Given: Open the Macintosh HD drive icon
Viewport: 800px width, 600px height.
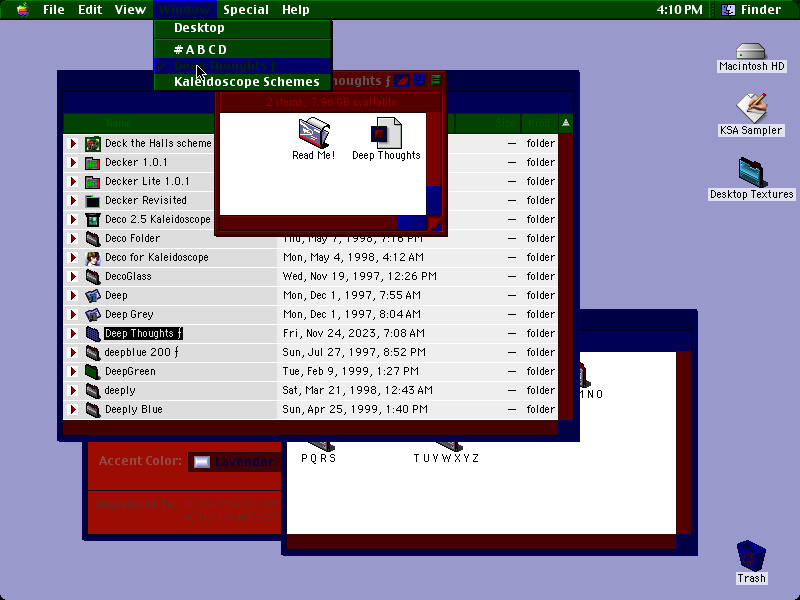Looking at the screenshot, I should pos(751,51).
